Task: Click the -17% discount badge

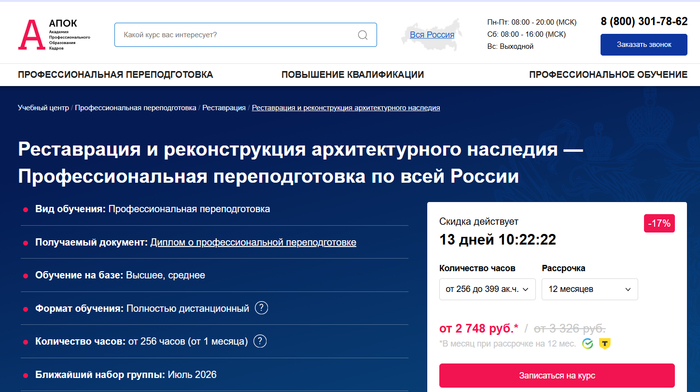Action: click(x=659, y=223)
